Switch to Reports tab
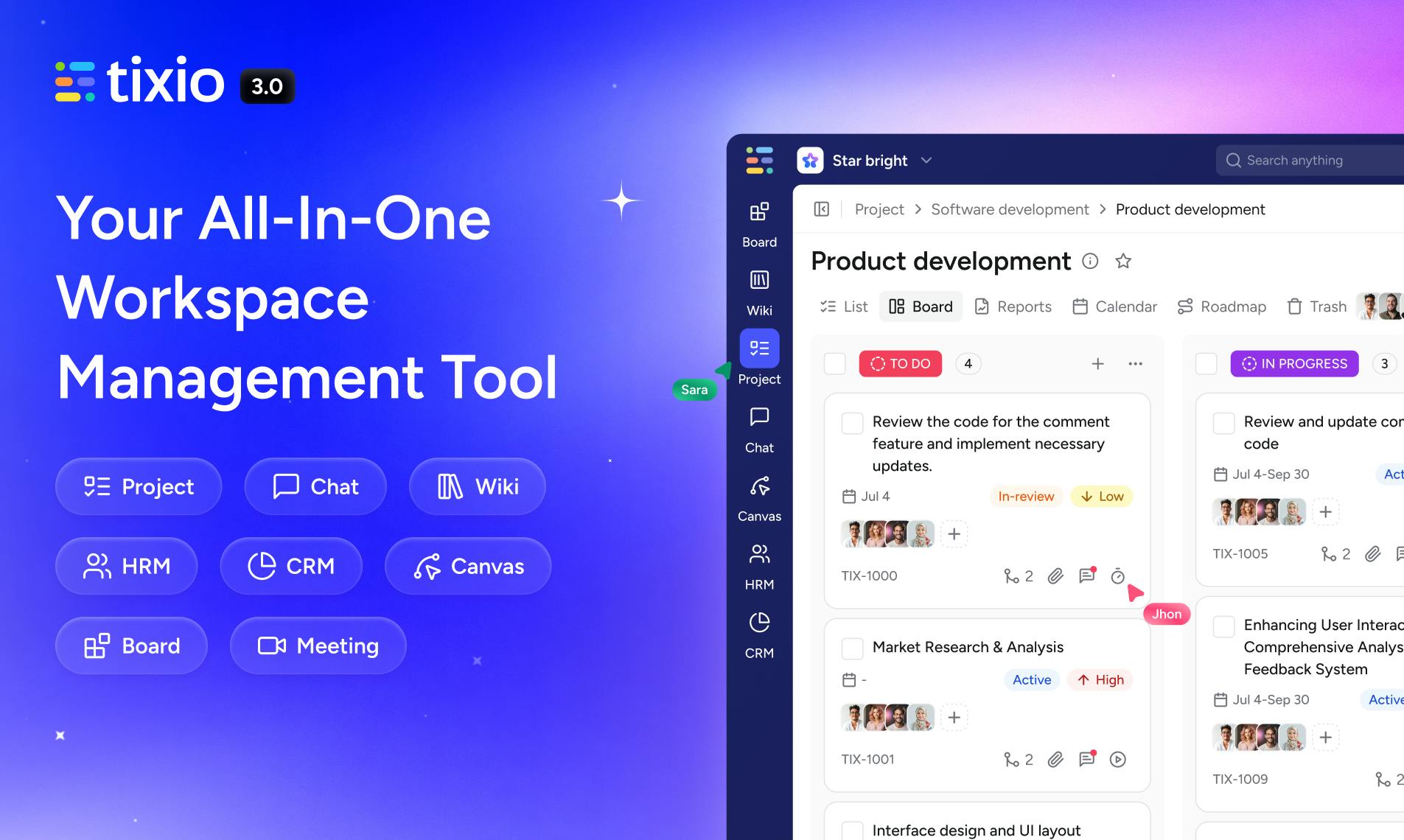 tap(1013, 307)
